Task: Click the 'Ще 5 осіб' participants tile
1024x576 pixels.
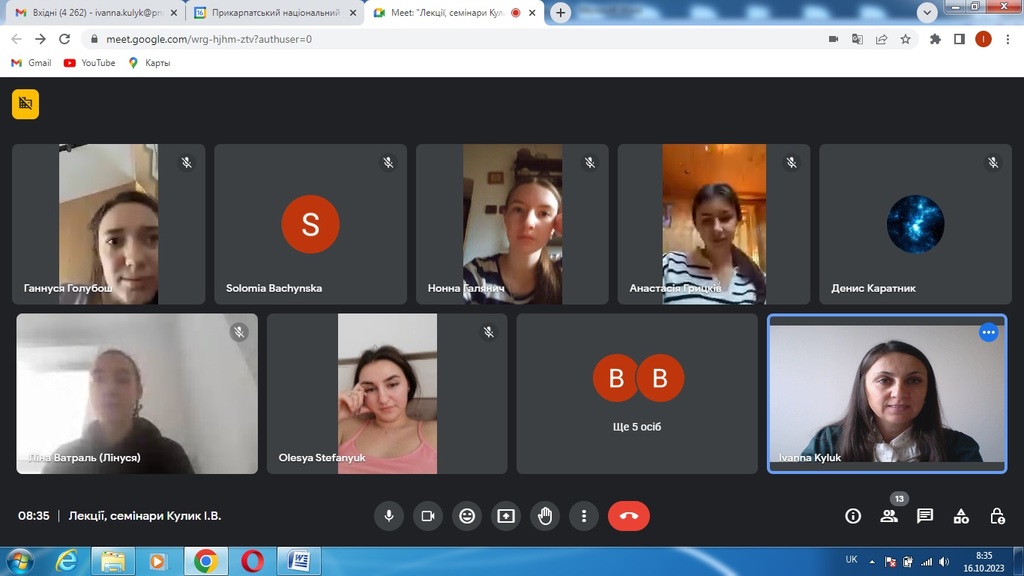Action: pos(637,393)
